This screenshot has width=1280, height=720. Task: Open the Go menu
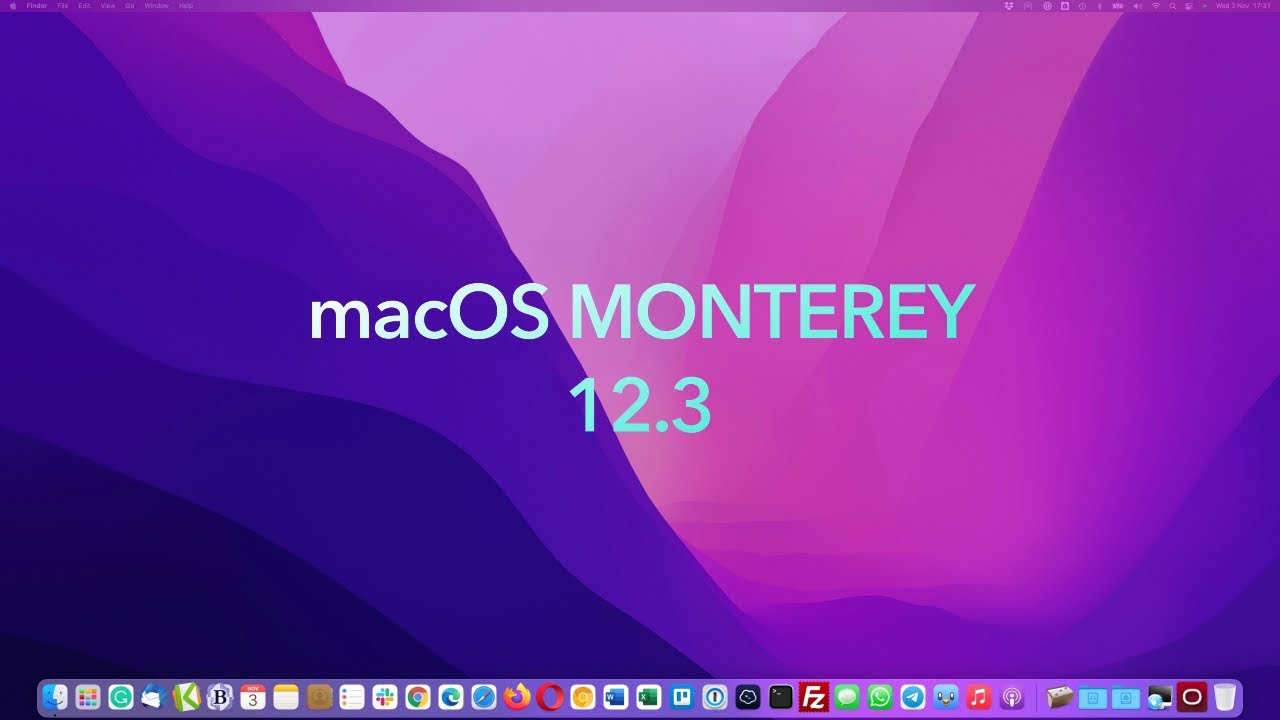click(x=129, y=6)
